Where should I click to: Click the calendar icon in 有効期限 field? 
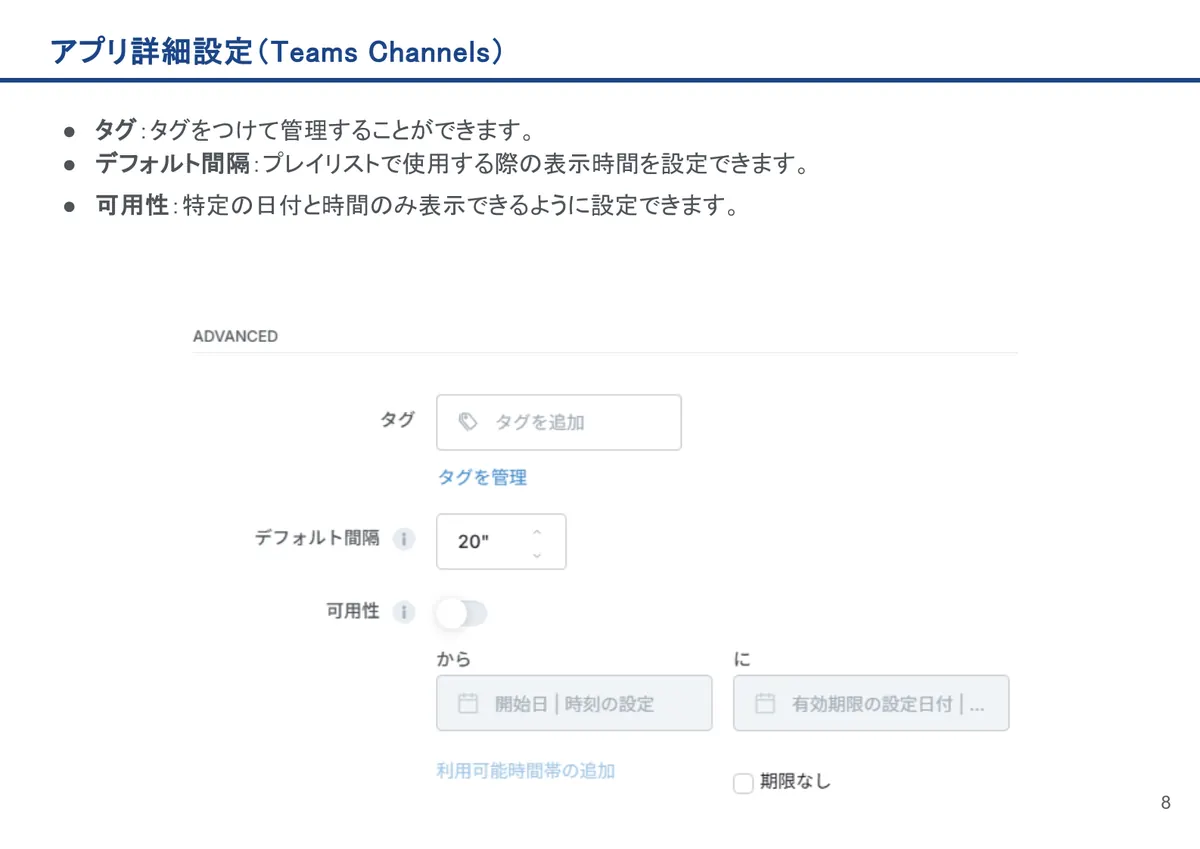[764, 703]
